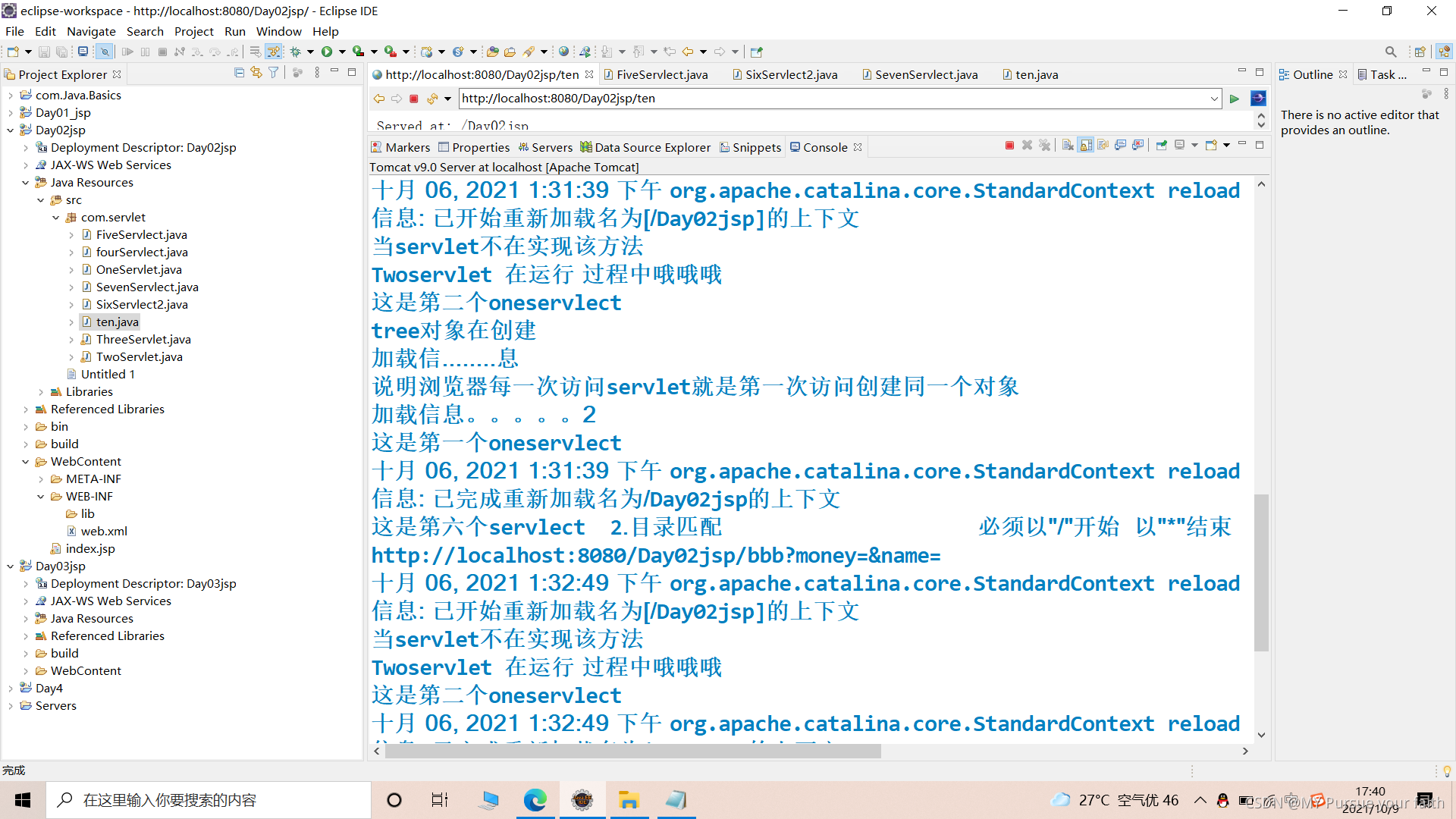This screenshot has height=819, width=1456.
Task: Open the Servers view tab
Action: point(551,147)
